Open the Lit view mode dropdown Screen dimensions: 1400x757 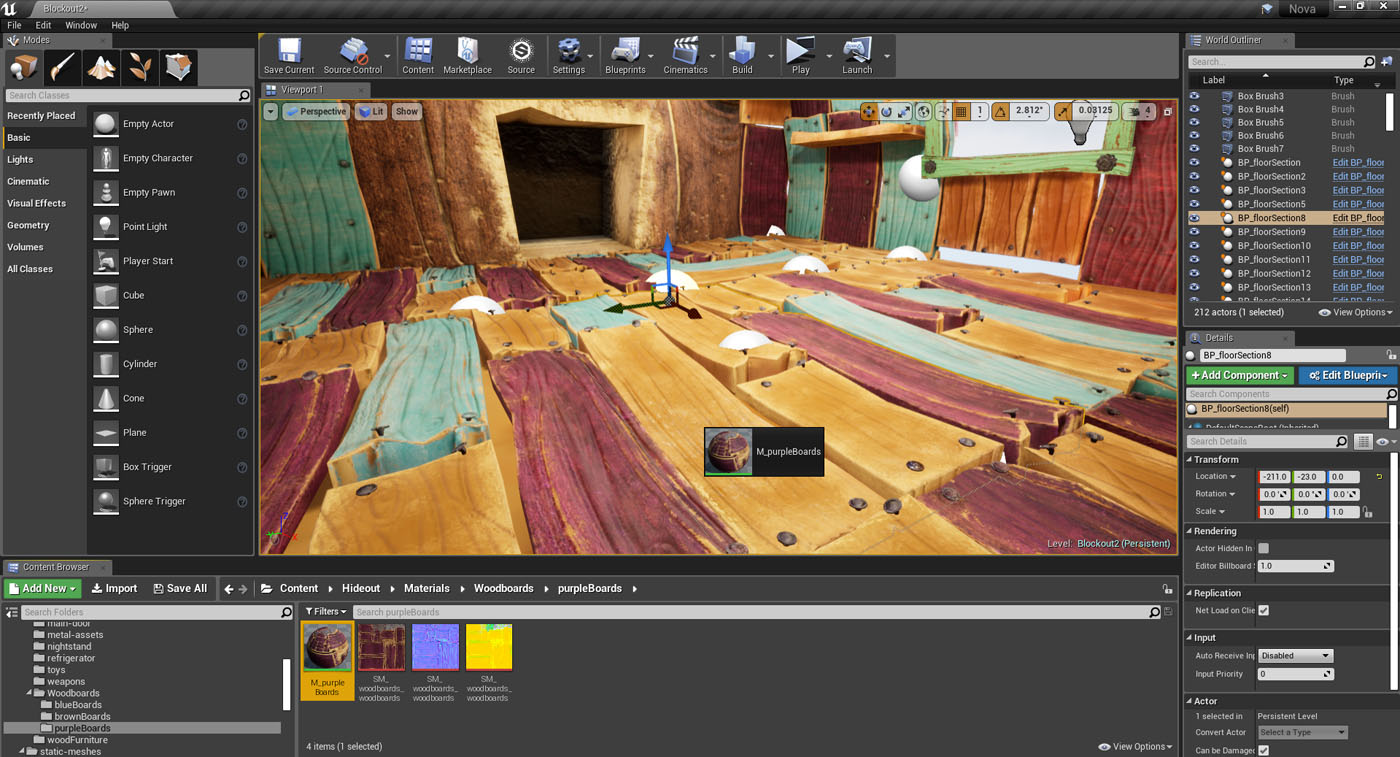point(371,112)
